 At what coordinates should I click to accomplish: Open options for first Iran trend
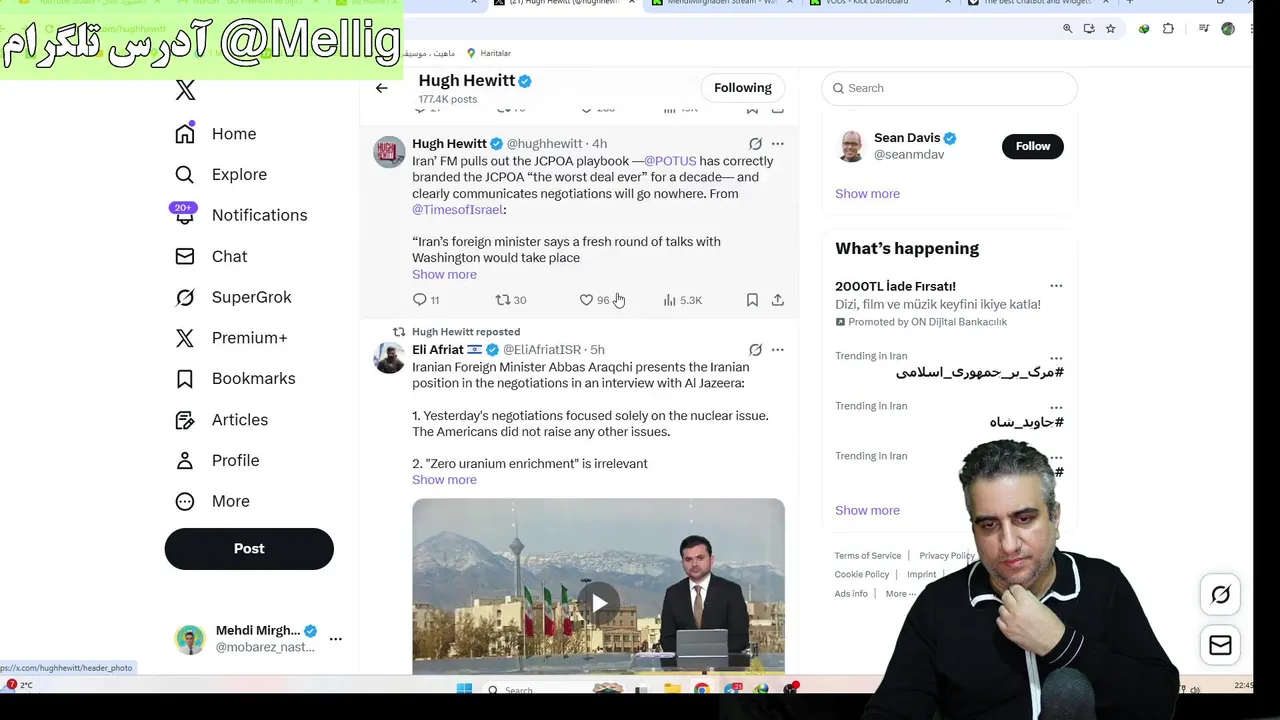1056,357
